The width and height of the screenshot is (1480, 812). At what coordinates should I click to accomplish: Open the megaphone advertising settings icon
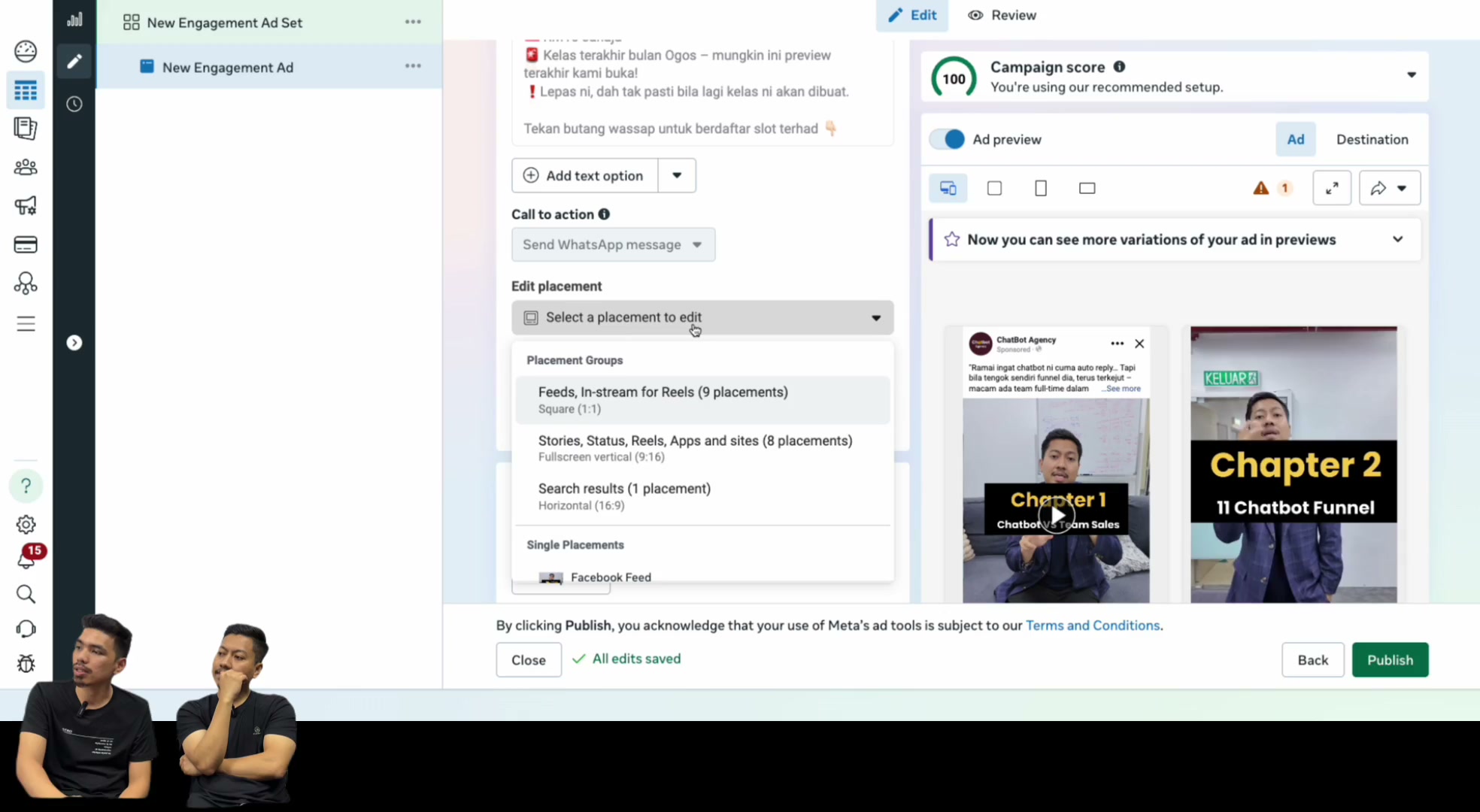26,205
